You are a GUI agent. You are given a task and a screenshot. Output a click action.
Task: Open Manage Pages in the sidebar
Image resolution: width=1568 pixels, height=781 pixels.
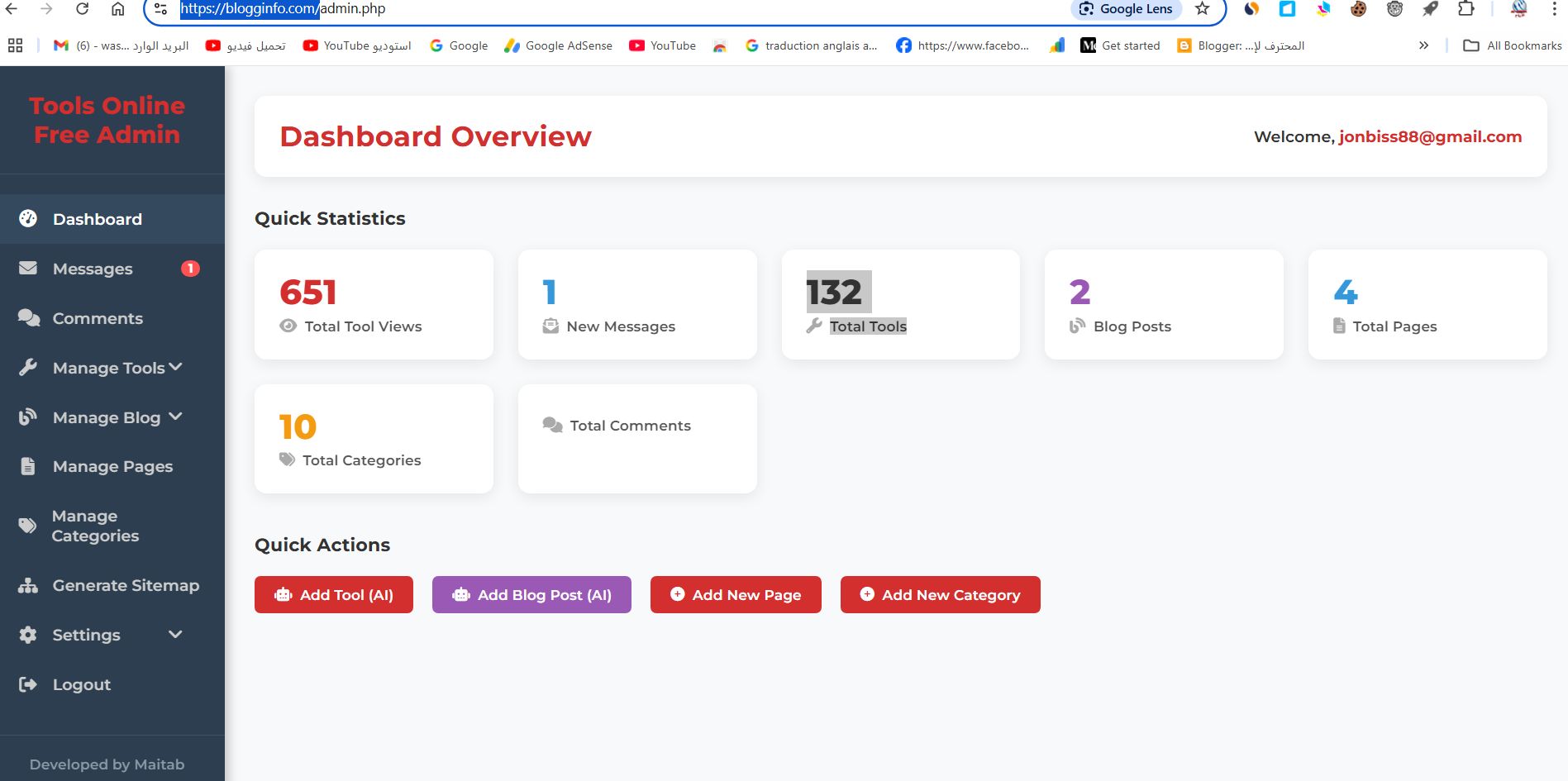point(112,466)
